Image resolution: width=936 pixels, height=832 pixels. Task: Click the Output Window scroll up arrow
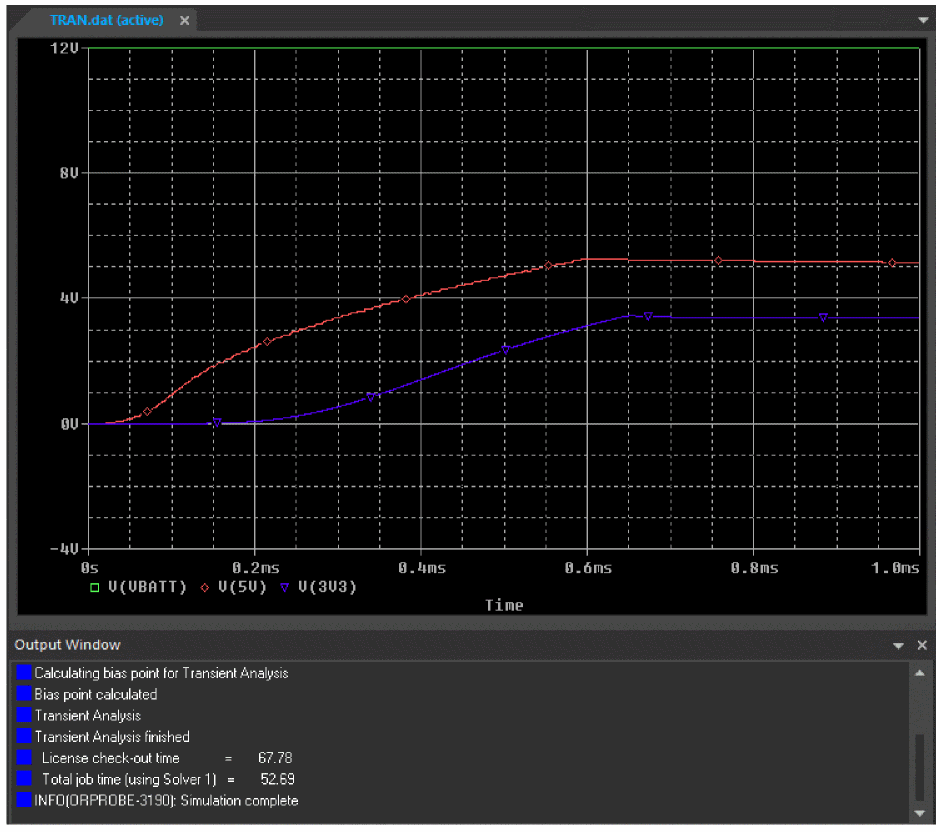pyautogui.click(x=919, y=673)
